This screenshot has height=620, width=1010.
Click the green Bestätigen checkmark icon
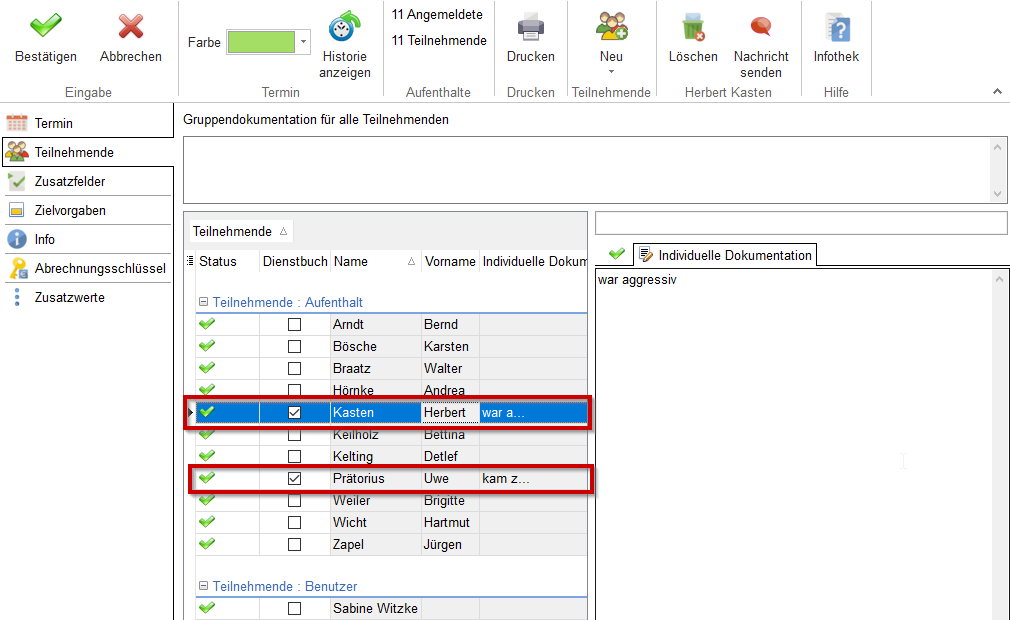(x=45, y=27)
